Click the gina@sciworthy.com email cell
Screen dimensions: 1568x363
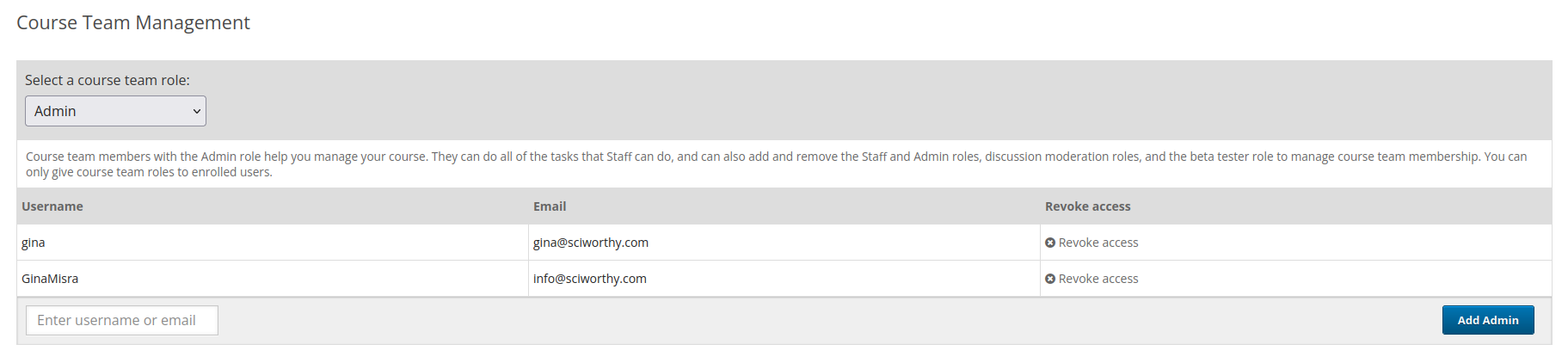(x=784, y=243)
